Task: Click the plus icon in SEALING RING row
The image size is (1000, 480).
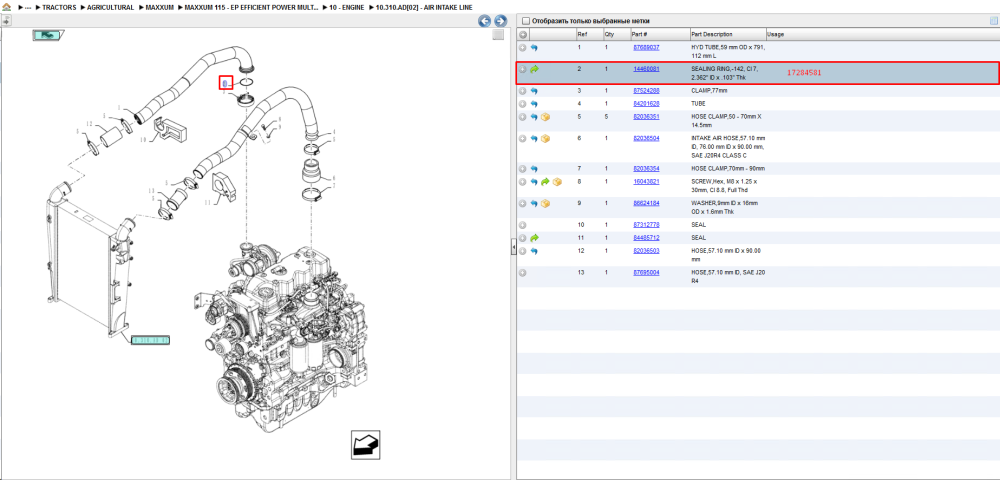Action: click(522, 69)
